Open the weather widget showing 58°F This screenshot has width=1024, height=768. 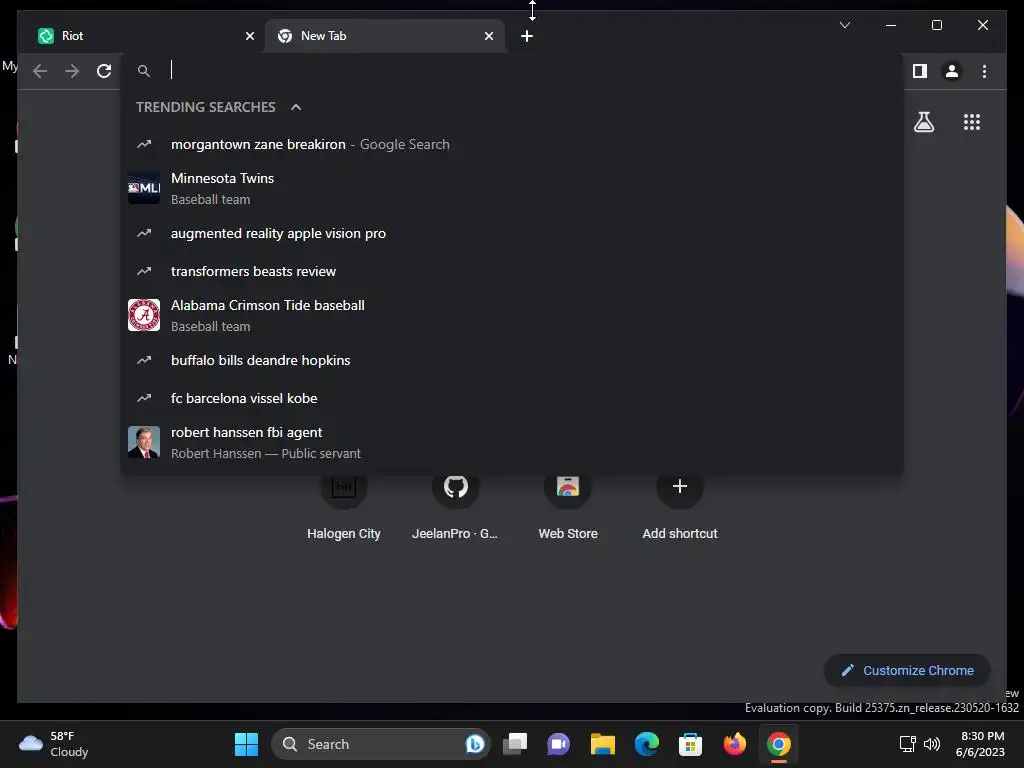[x=54, y=744]
